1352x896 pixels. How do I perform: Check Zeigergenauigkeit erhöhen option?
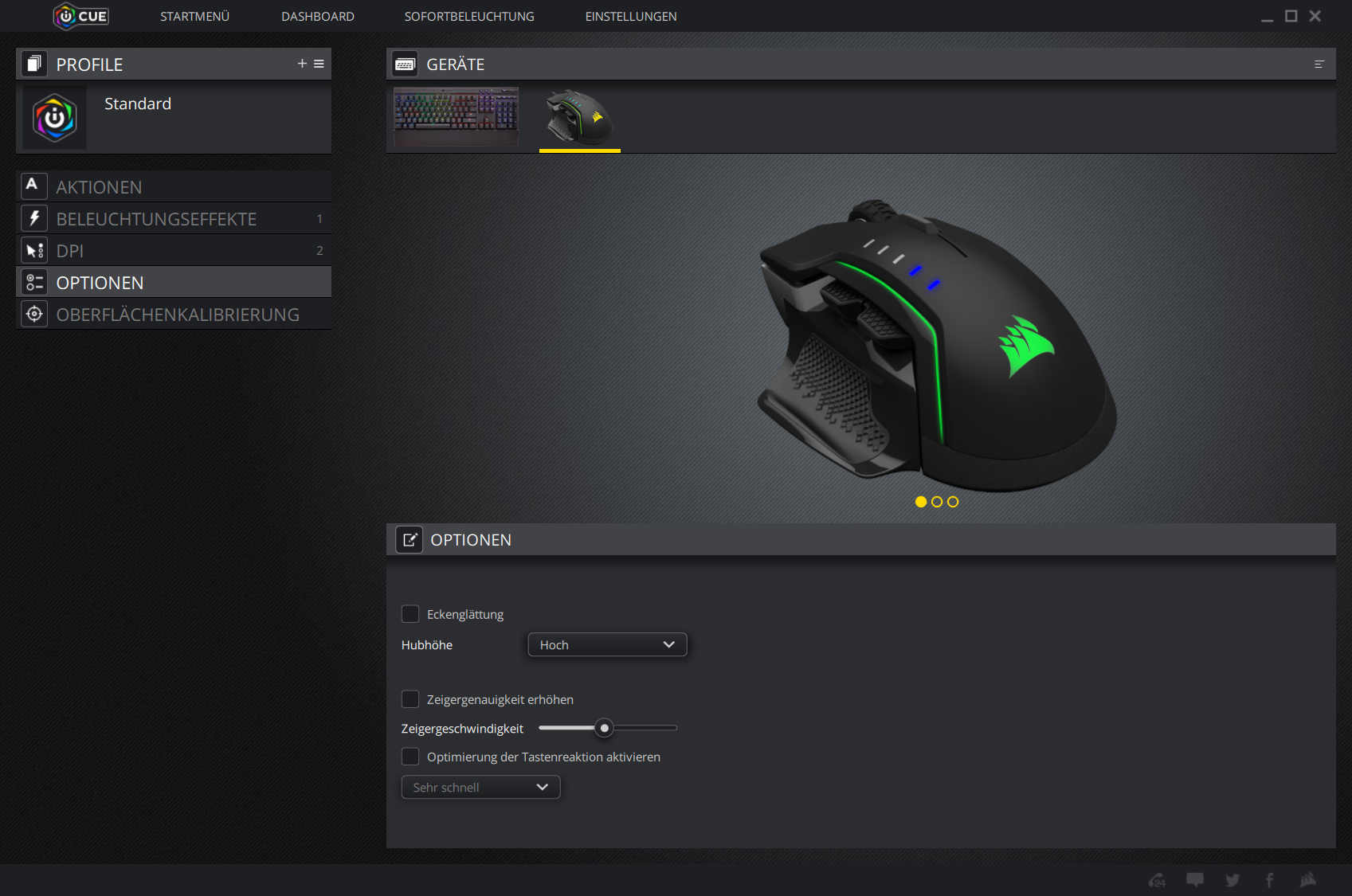[410, 699]
